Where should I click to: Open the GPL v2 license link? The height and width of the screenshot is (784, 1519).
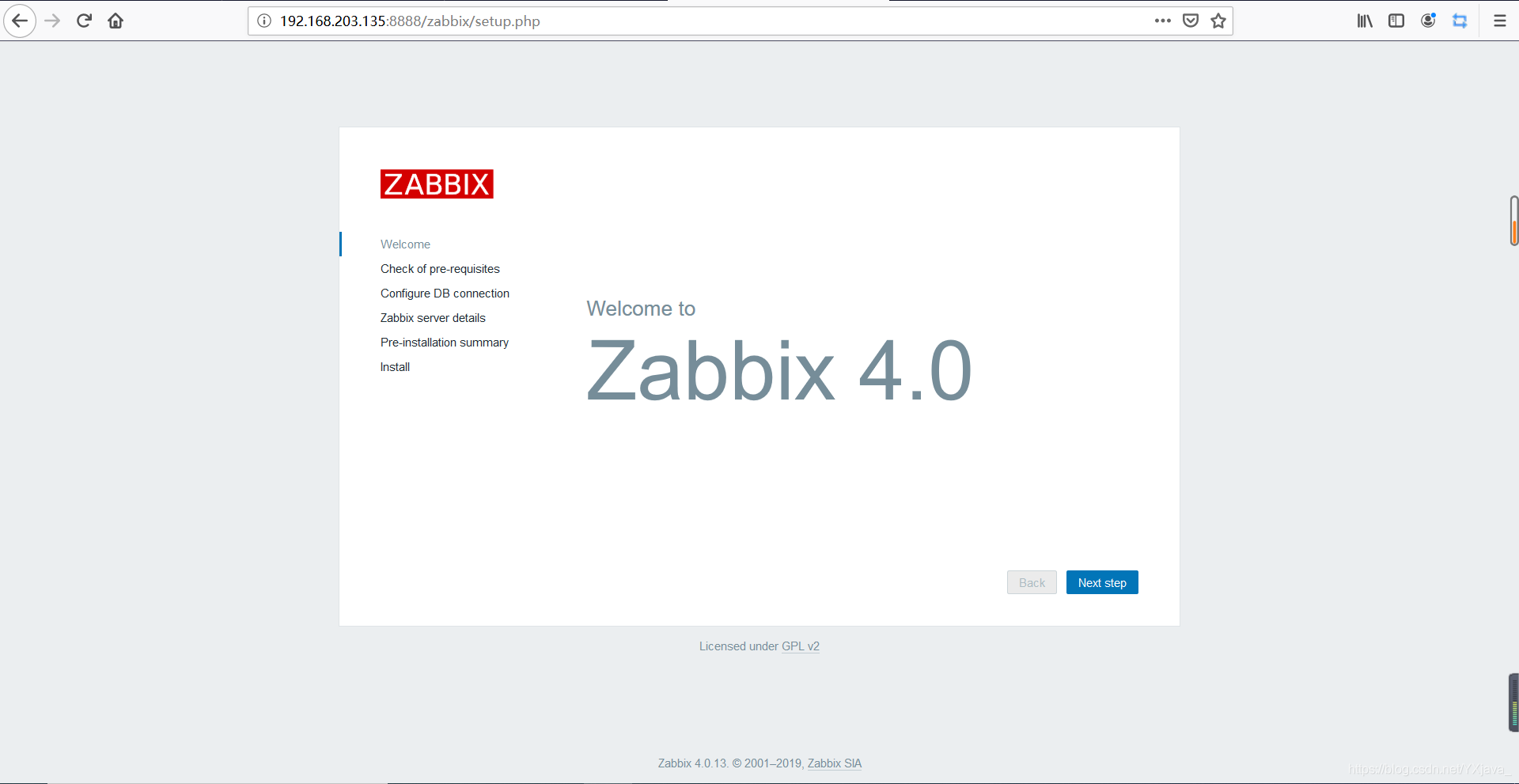pos(801,646)
